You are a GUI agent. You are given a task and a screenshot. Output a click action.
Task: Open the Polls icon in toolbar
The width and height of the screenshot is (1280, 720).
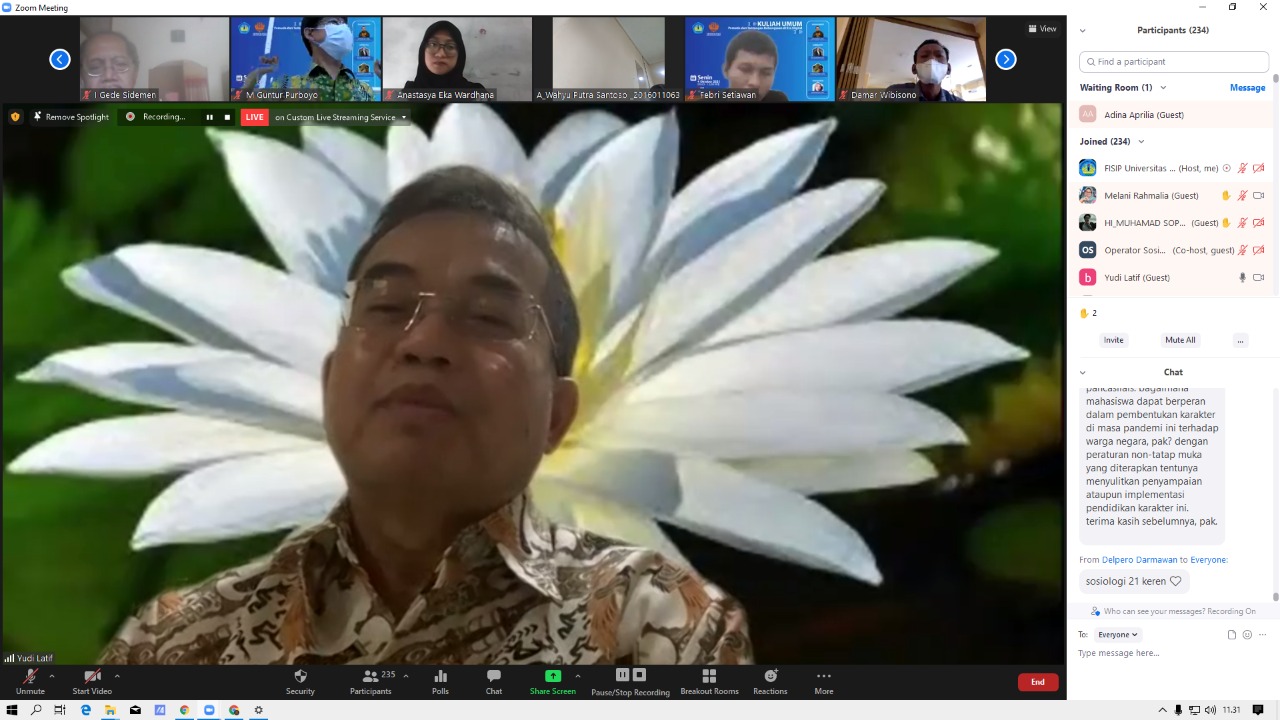coord(440,677)
